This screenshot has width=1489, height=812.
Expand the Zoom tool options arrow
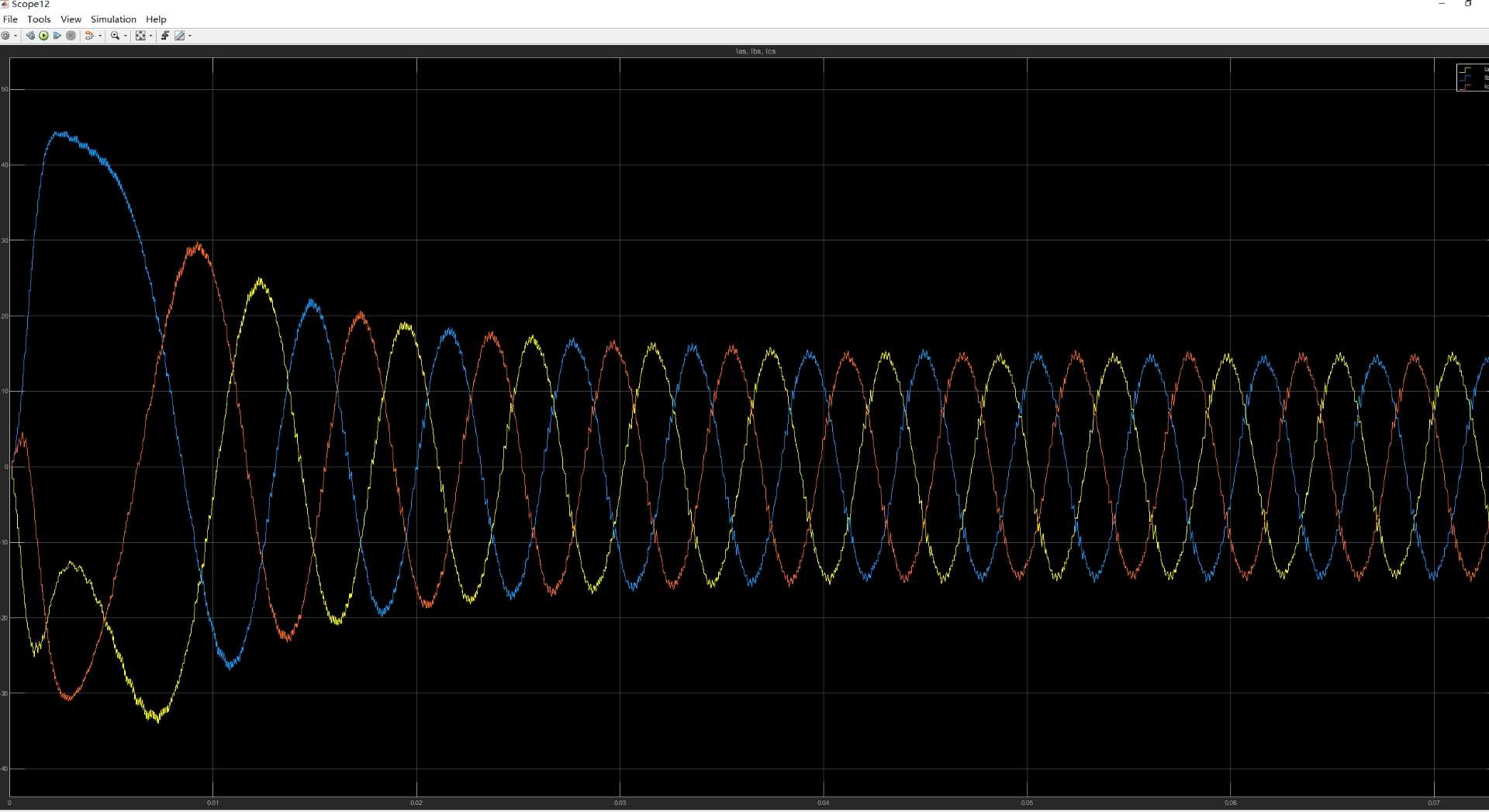coord(126,36)
